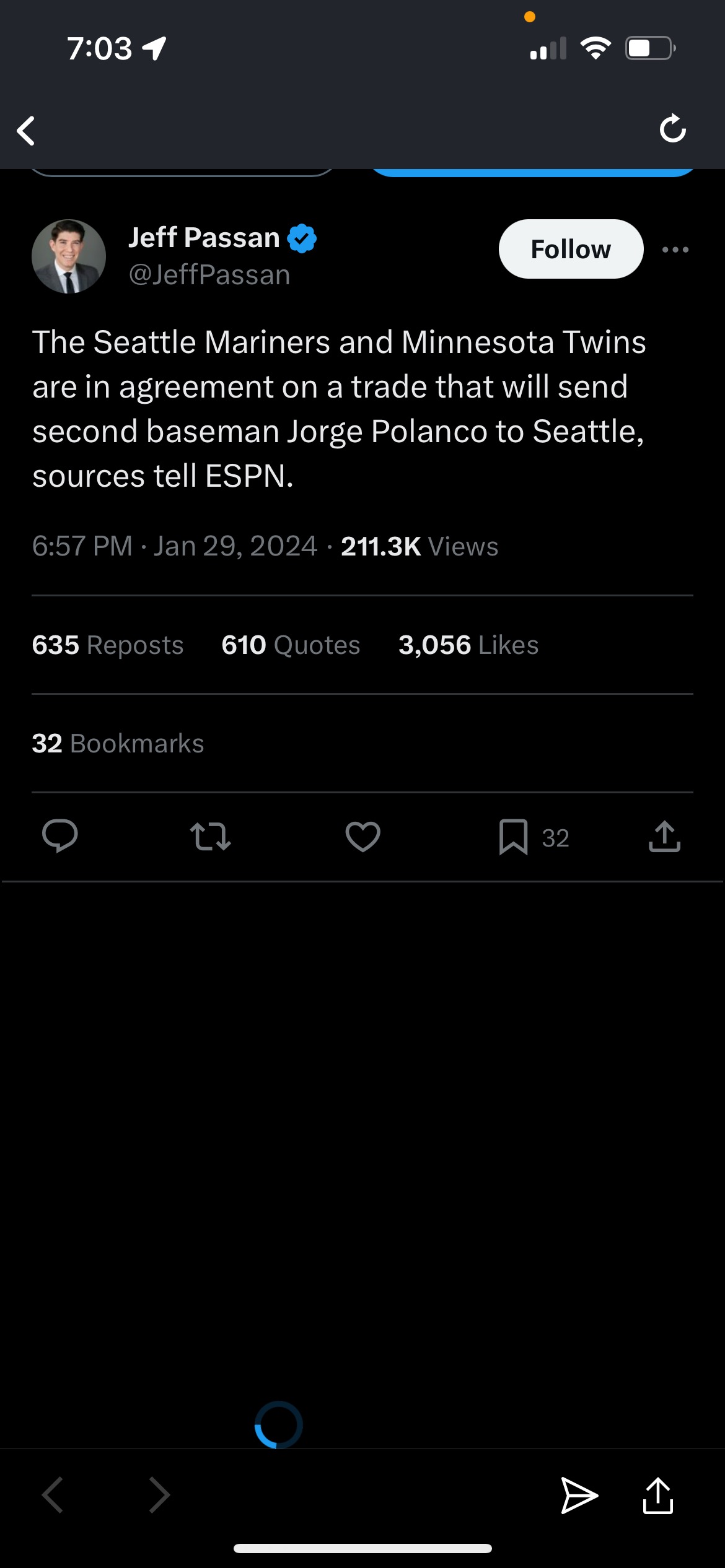Image resolution: width=725 pixels, height=1568 pixels.
Task: Tap the browser back chevron at bottom
Action: click(x=53, y=1494)
